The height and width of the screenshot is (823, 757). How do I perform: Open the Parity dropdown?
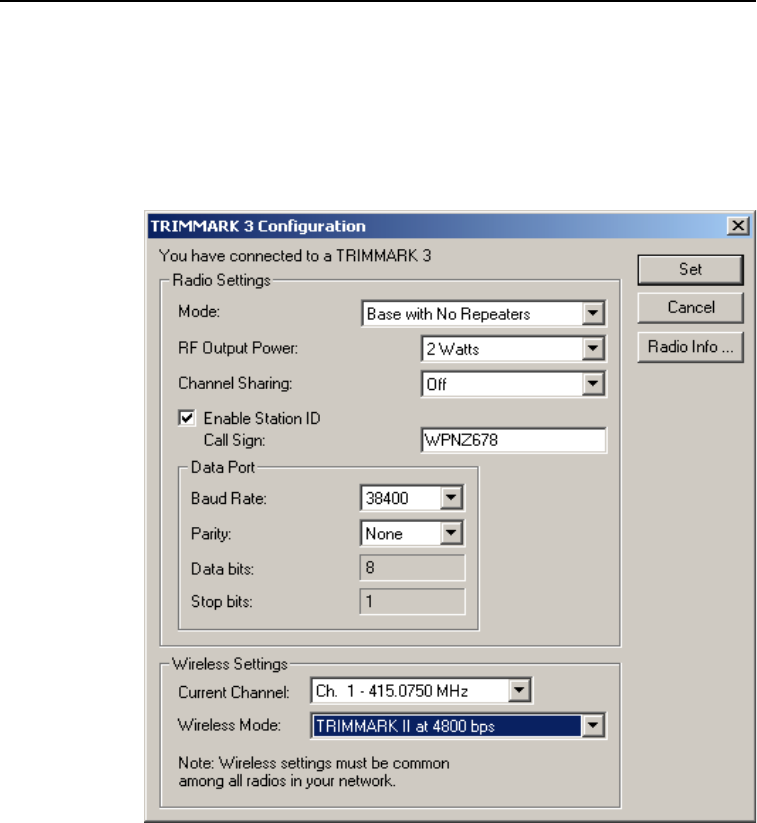coord(451,533)
